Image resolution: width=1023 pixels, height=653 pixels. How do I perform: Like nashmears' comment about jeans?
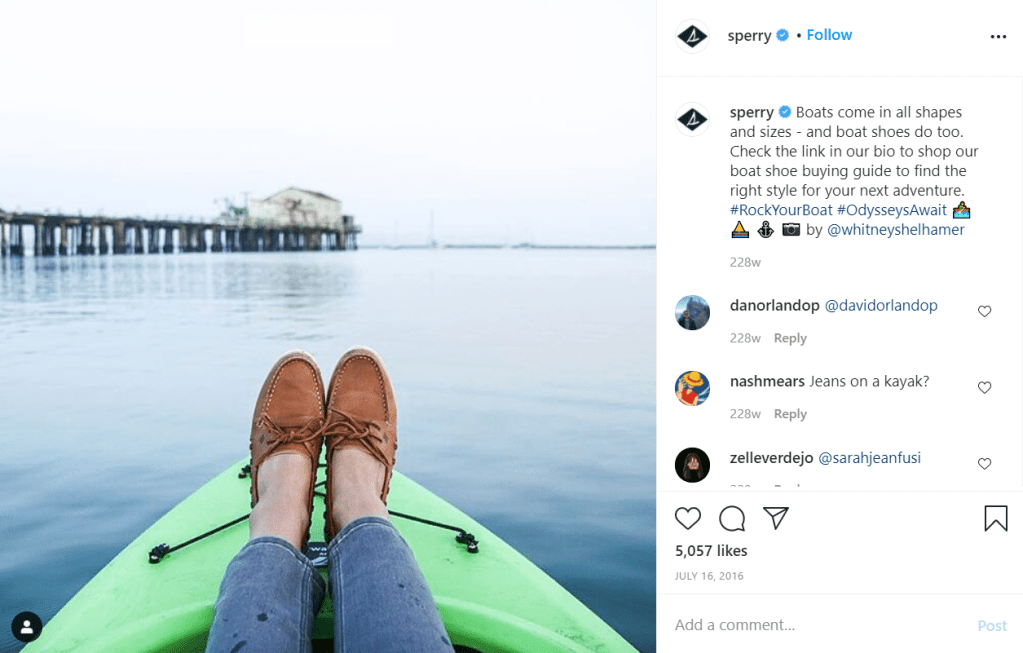click(984, 388)
